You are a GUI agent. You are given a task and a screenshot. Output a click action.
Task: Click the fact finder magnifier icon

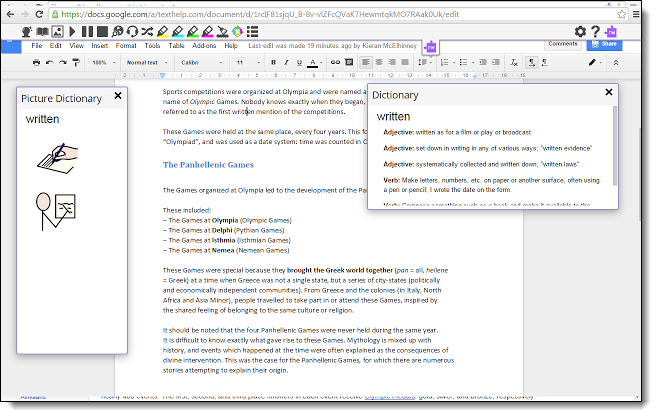tap(118, 32)
